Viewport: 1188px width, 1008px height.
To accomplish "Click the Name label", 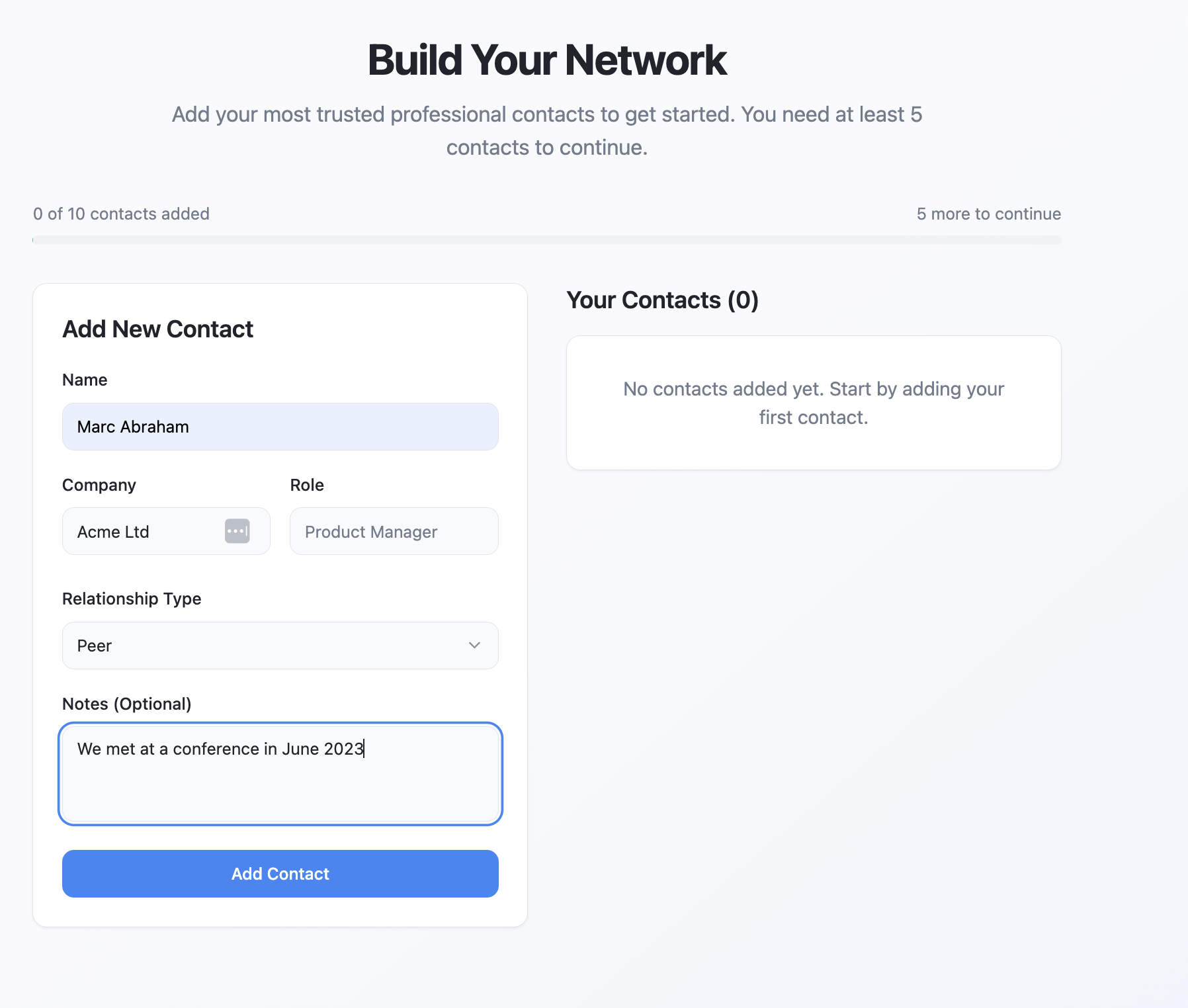I will [85, 380].
